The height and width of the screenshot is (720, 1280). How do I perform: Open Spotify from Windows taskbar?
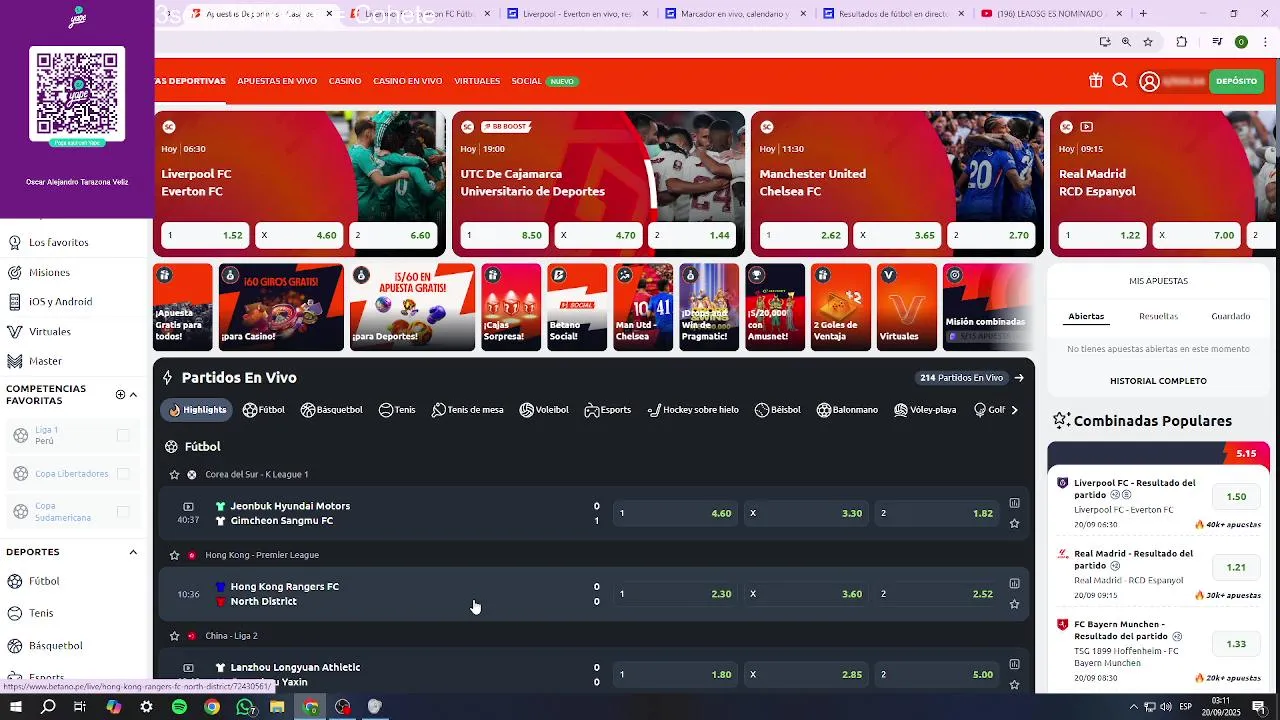click(179, 707)
